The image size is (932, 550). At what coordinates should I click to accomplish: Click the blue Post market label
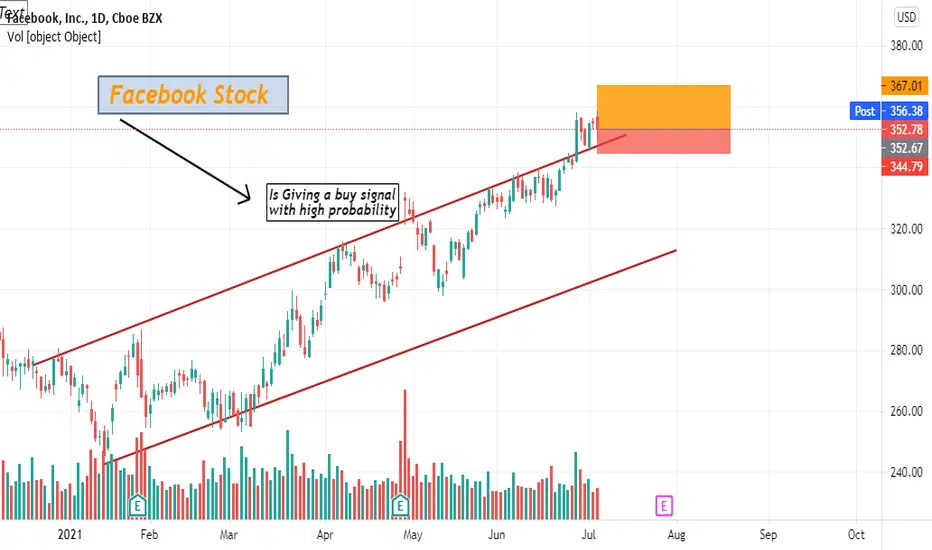click(864, 111)
